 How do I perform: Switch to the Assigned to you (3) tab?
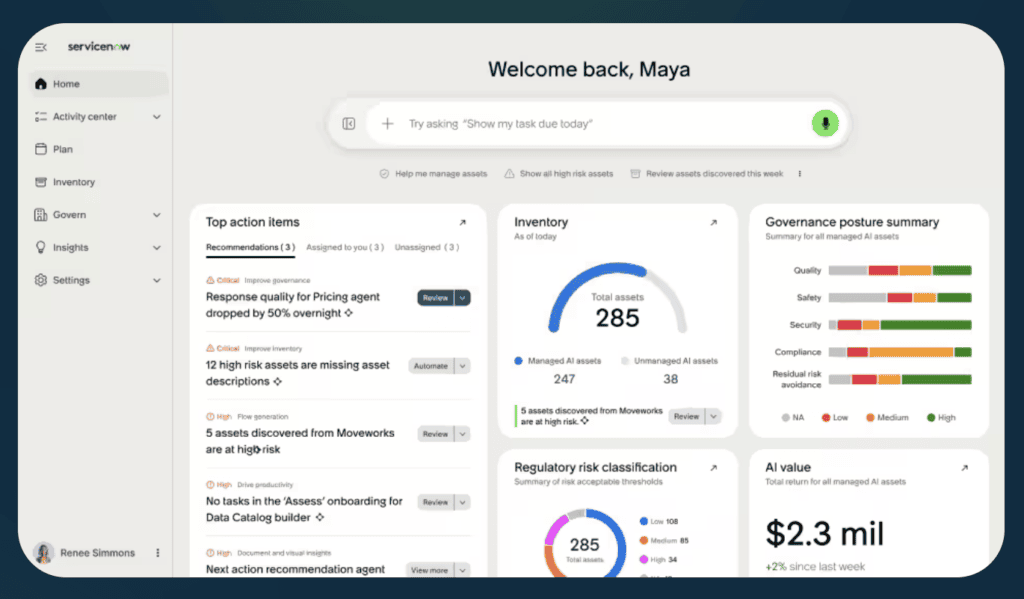coord(345,247)
